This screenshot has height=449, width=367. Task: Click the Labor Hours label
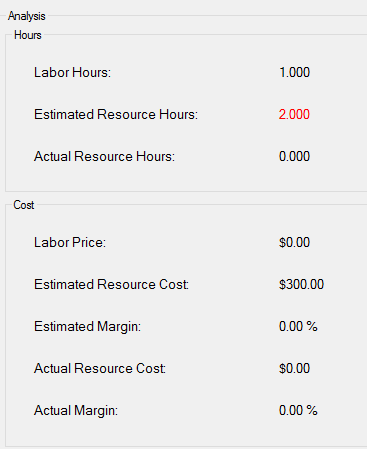(72, 72)
